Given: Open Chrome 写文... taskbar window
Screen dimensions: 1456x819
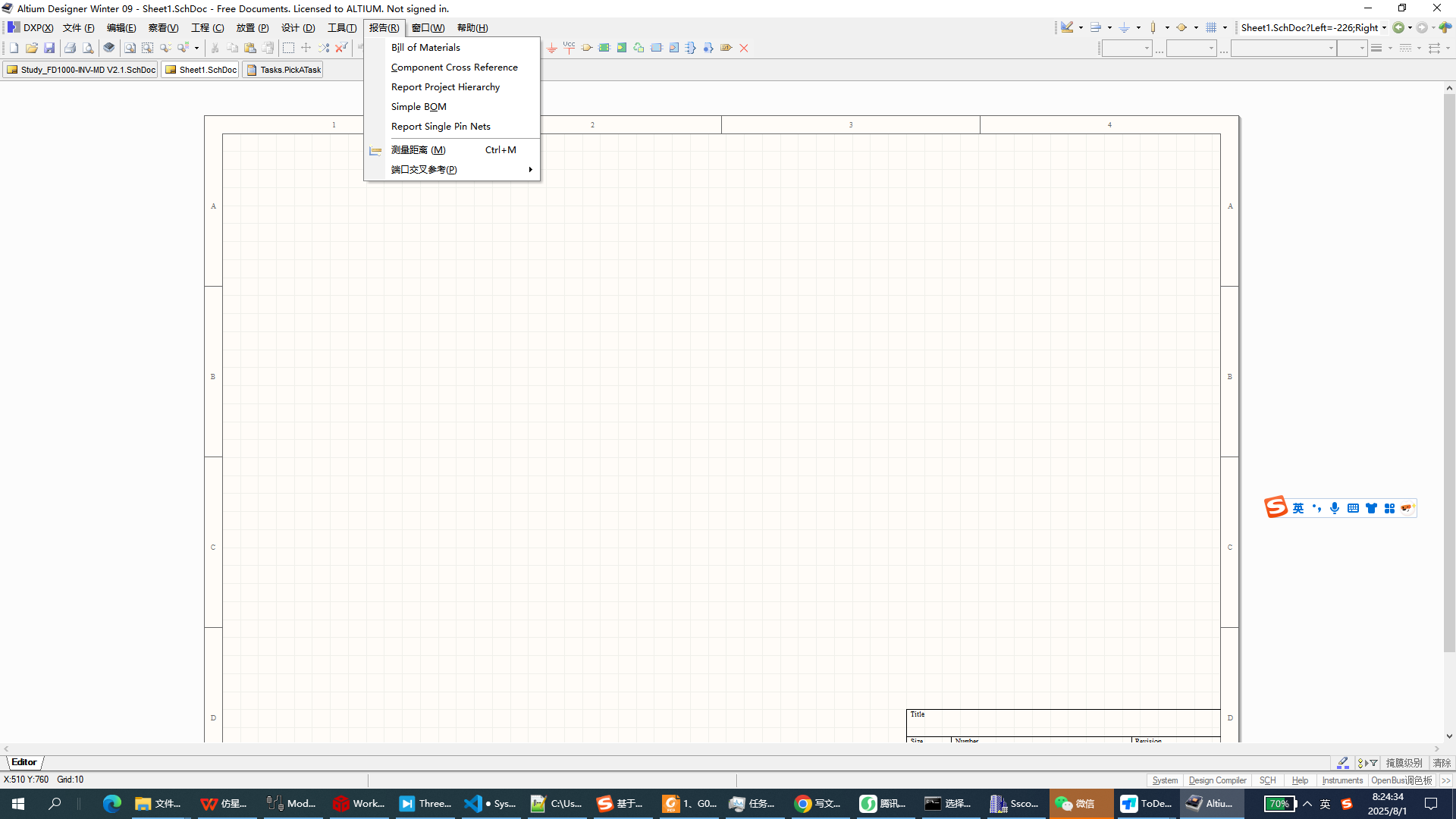Looking at the screenshot, I should click(817, 804).
